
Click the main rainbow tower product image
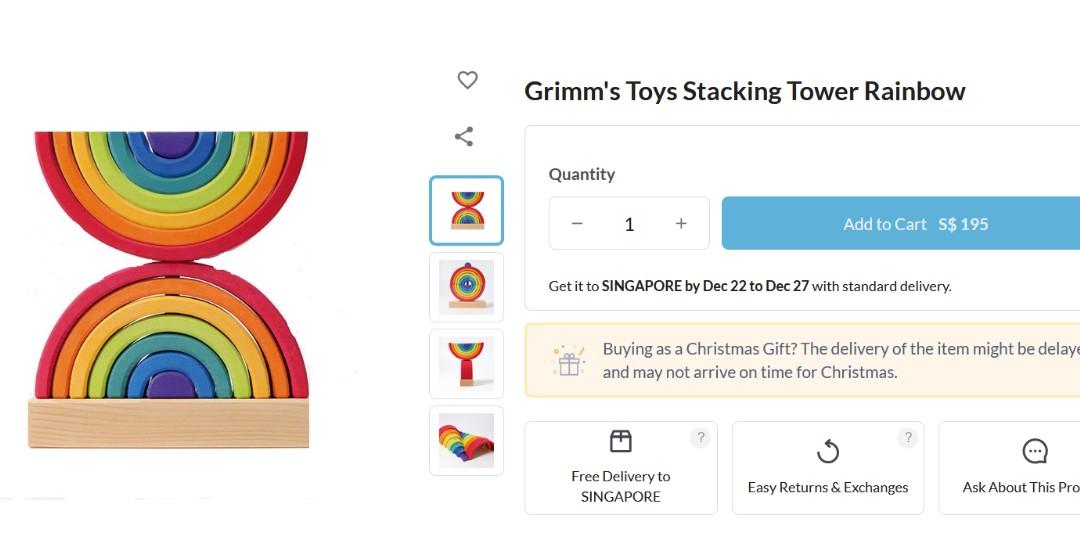[168, 290]
